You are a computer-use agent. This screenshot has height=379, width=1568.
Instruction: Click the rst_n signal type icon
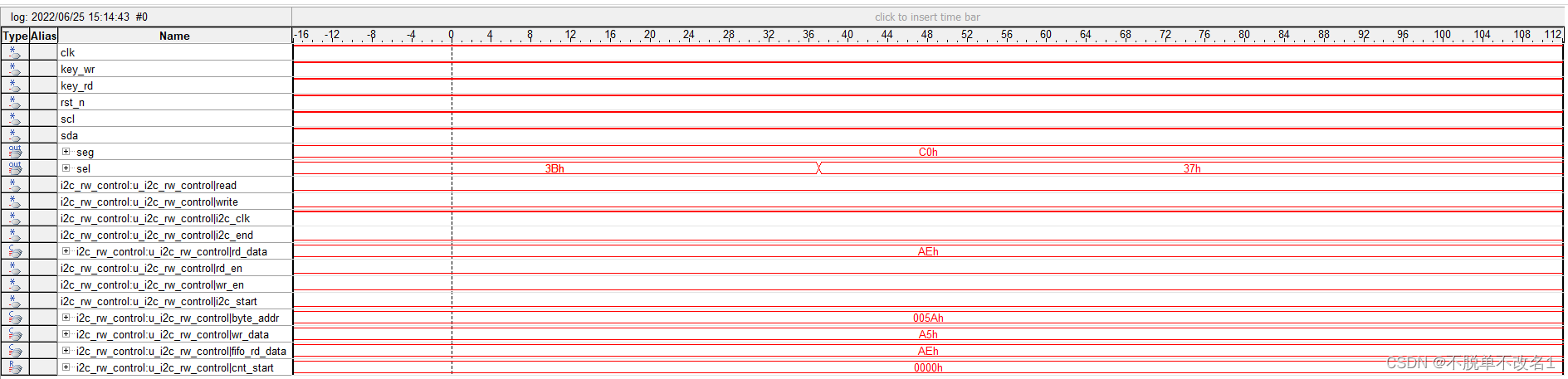pyautogui.click(x=15, y=102)
